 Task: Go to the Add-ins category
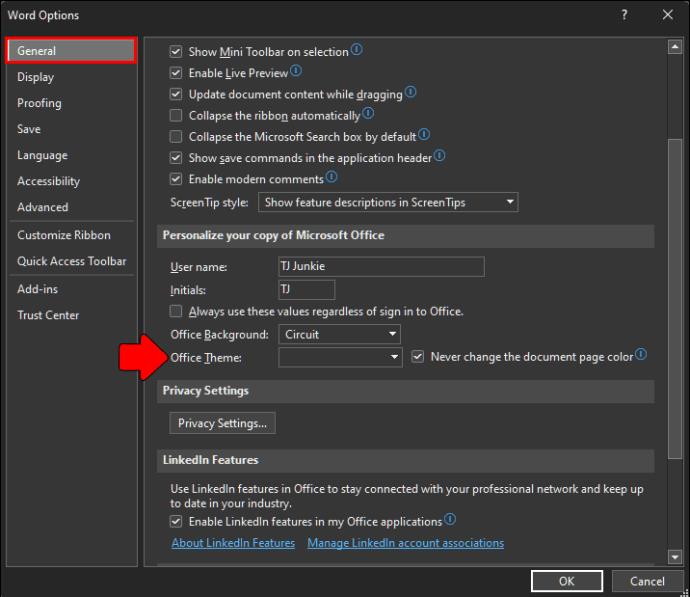pos(71,289)
